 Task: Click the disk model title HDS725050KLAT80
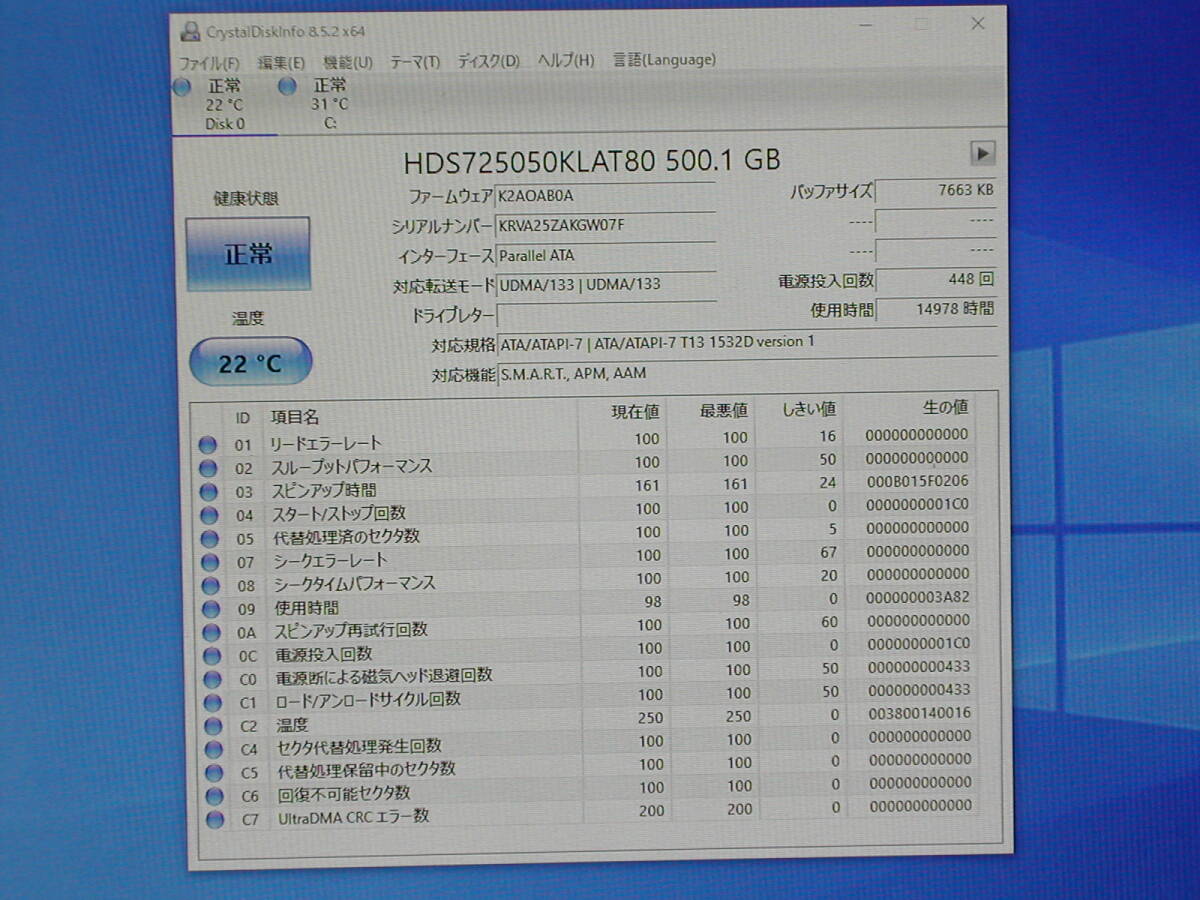click(x=530, y=160)
